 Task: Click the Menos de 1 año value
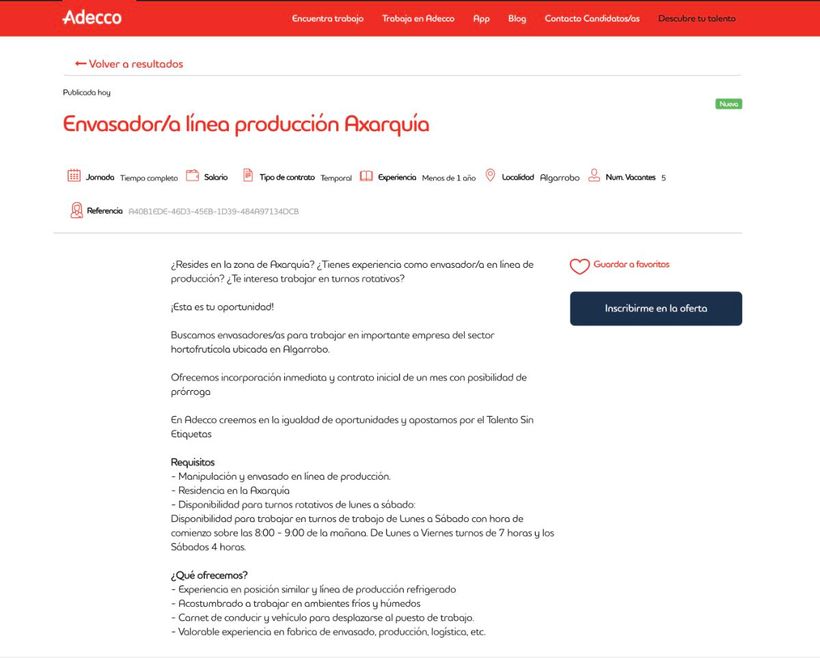point(449,178)
